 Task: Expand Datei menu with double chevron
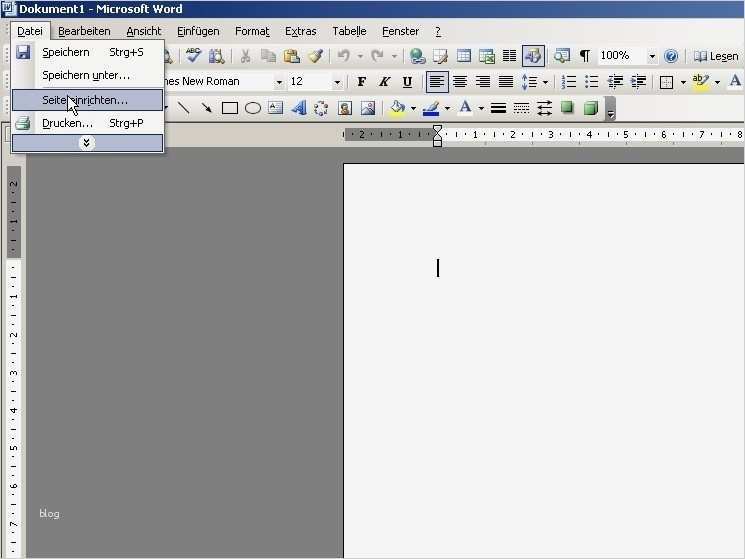point(87,143)
